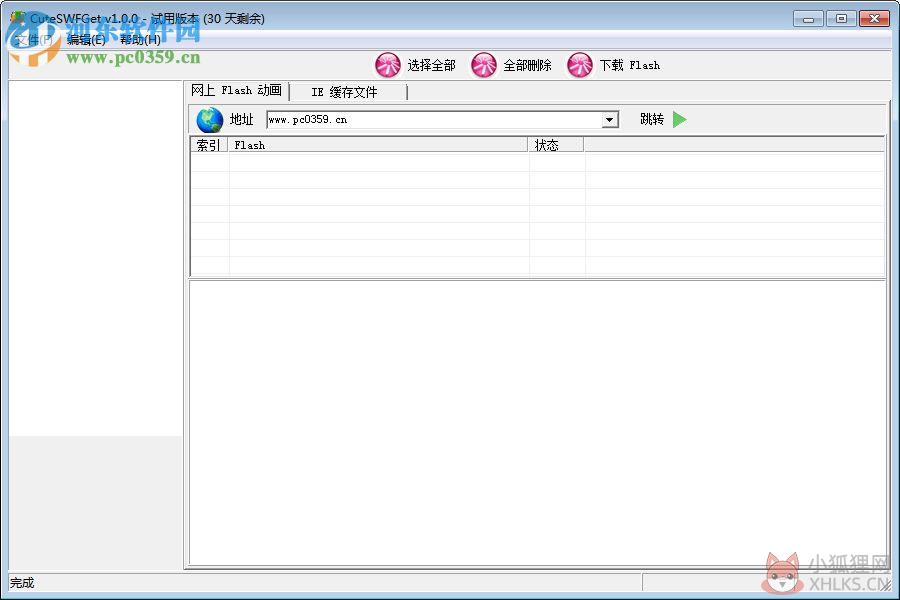Open the 帮助(H) menu

141,40
